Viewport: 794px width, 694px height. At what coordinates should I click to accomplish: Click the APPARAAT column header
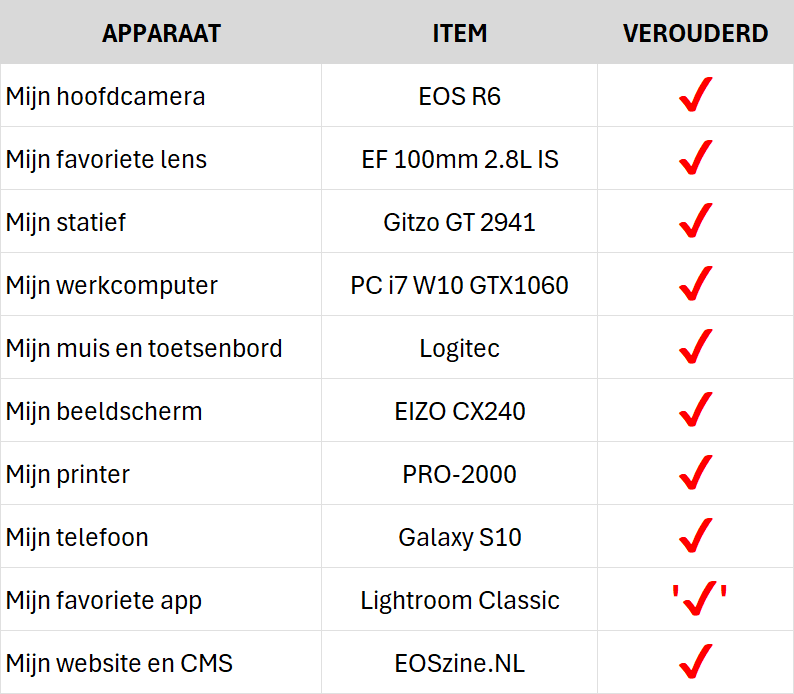(x=161, y=33)
